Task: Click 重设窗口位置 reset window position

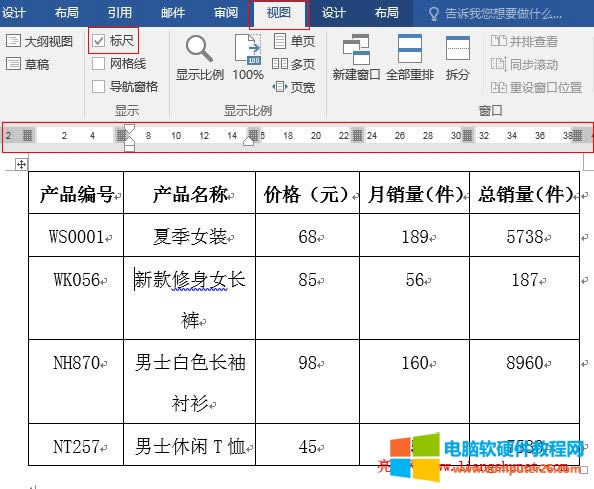Action: tap(536, 87)
